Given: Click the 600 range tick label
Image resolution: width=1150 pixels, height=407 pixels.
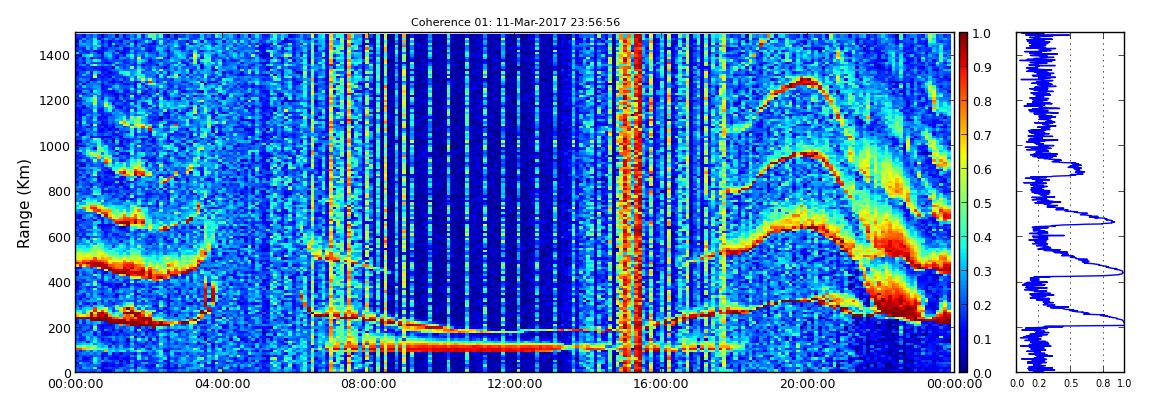Looking at the screenshot, I should [59, 237].
